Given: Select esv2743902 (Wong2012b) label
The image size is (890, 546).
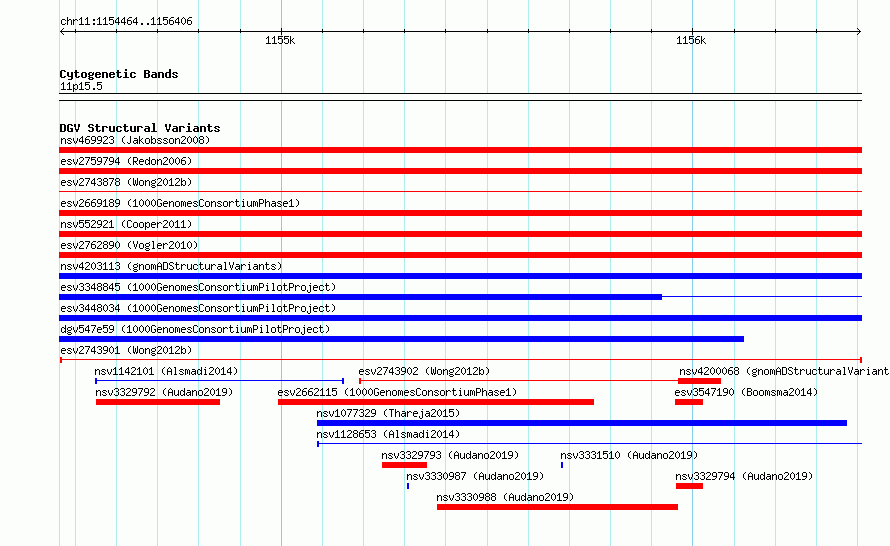Looking at the screenshot, I should pyautogui.click(x=424, y=371).
